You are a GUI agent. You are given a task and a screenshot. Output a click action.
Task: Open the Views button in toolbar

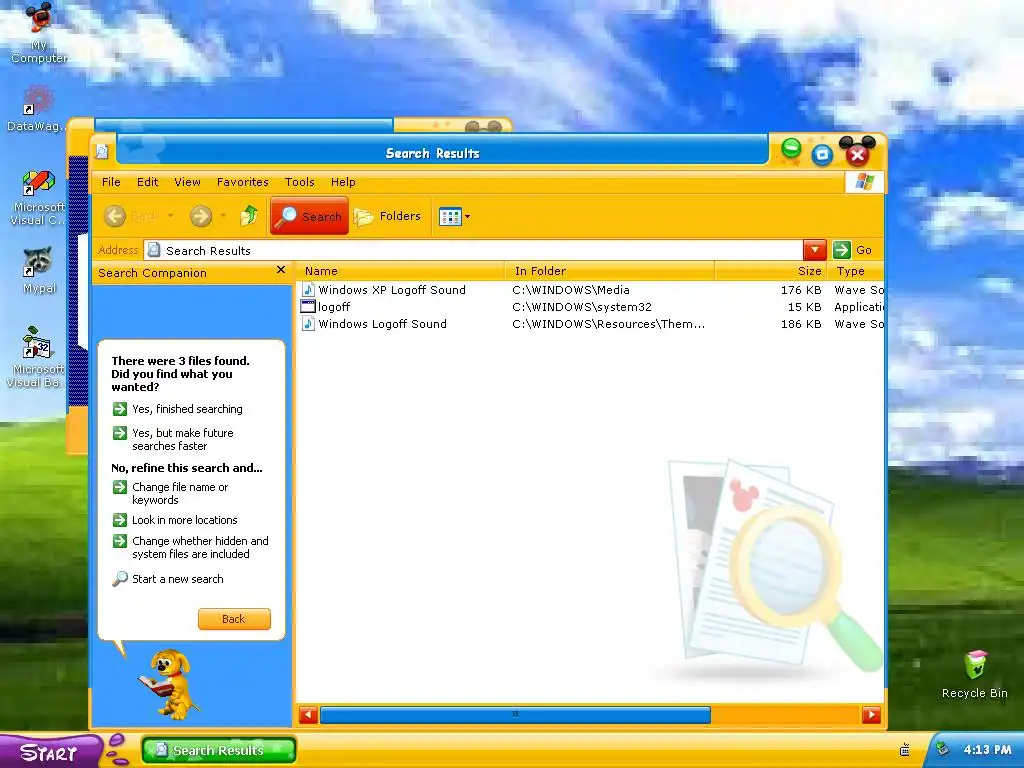point(450,216)
